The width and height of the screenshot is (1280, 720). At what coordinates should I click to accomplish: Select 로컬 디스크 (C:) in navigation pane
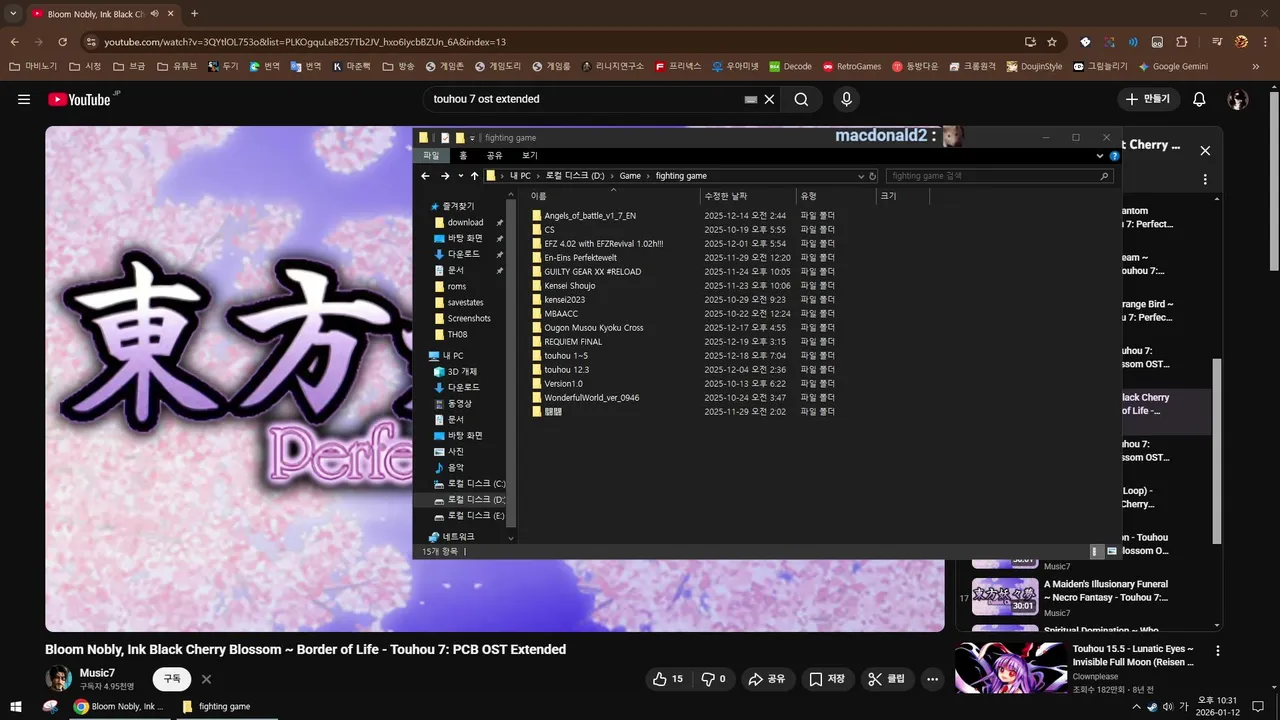click(469, 484)
